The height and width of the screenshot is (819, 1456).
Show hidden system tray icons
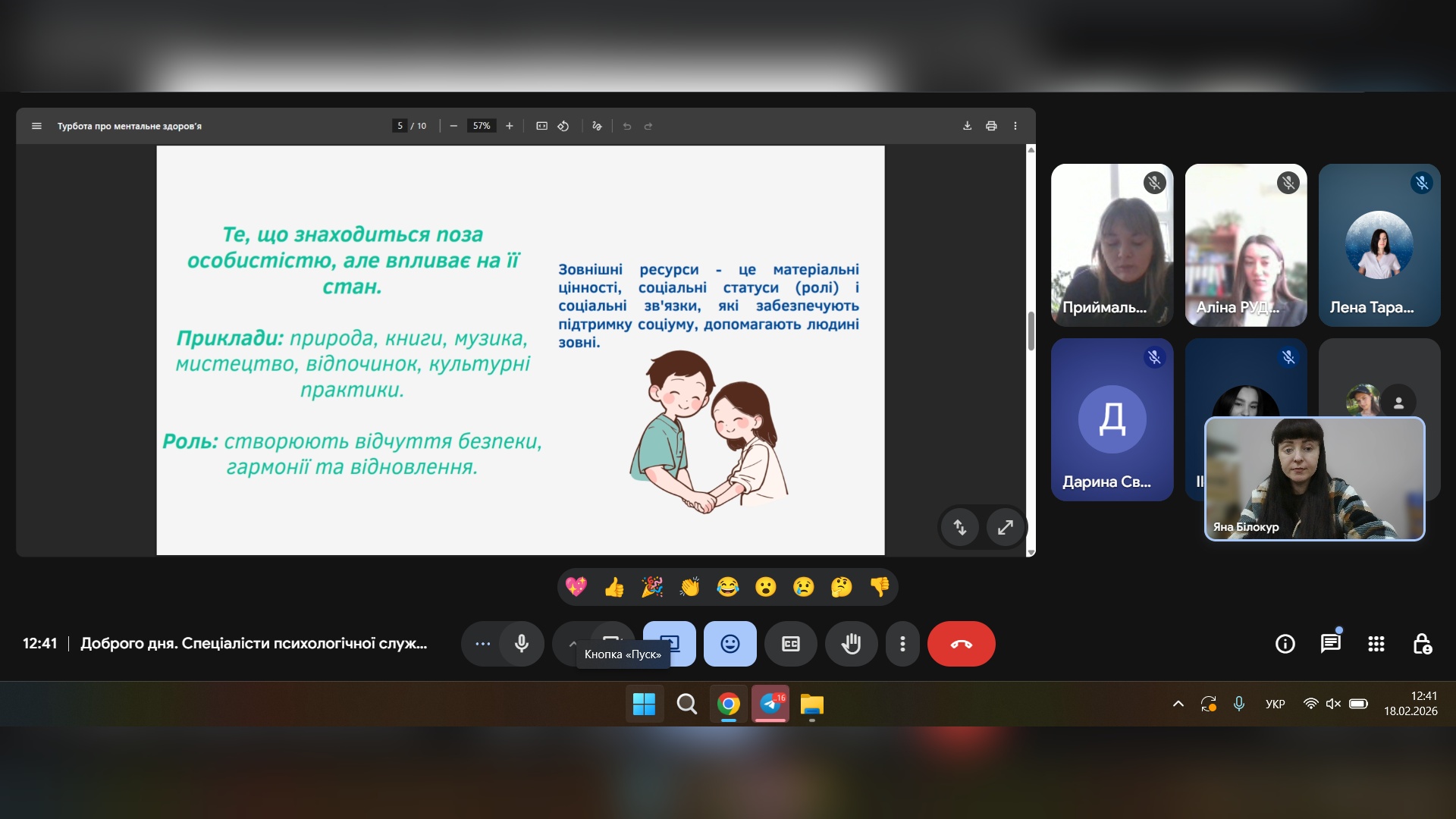pos(1178,704)
